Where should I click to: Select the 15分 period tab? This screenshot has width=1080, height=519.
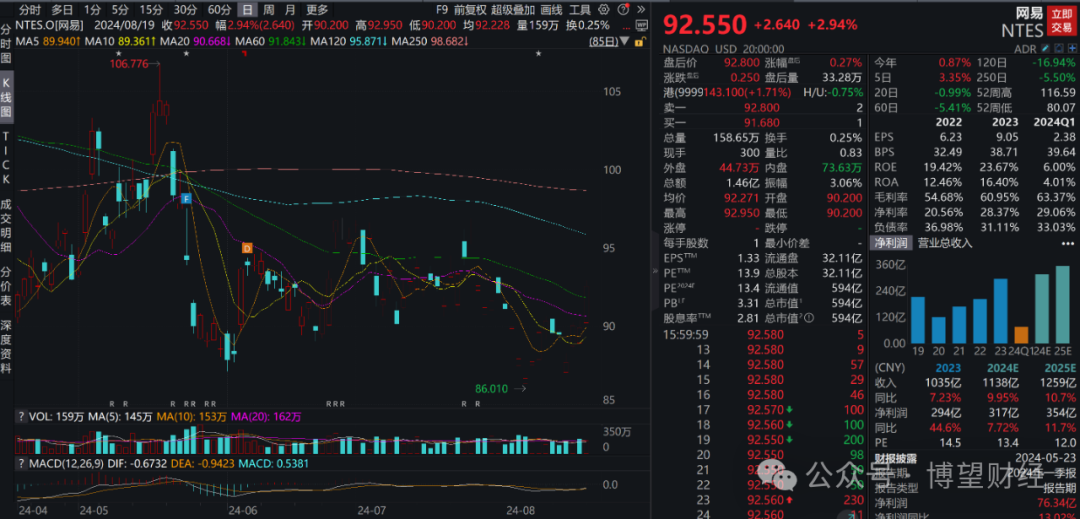(x=151, y=10)
